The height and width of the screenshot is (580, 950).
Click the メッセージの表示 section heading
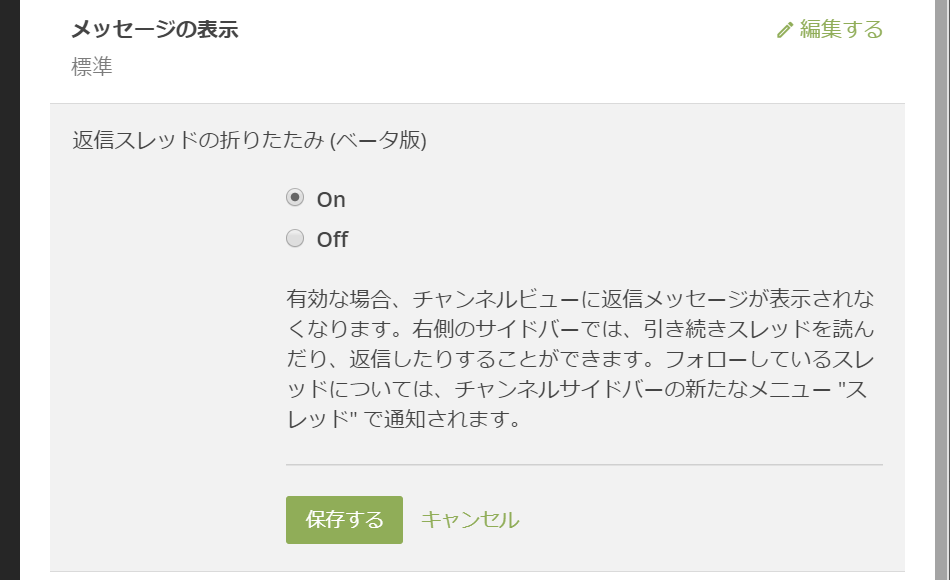[x=154, y=29]
